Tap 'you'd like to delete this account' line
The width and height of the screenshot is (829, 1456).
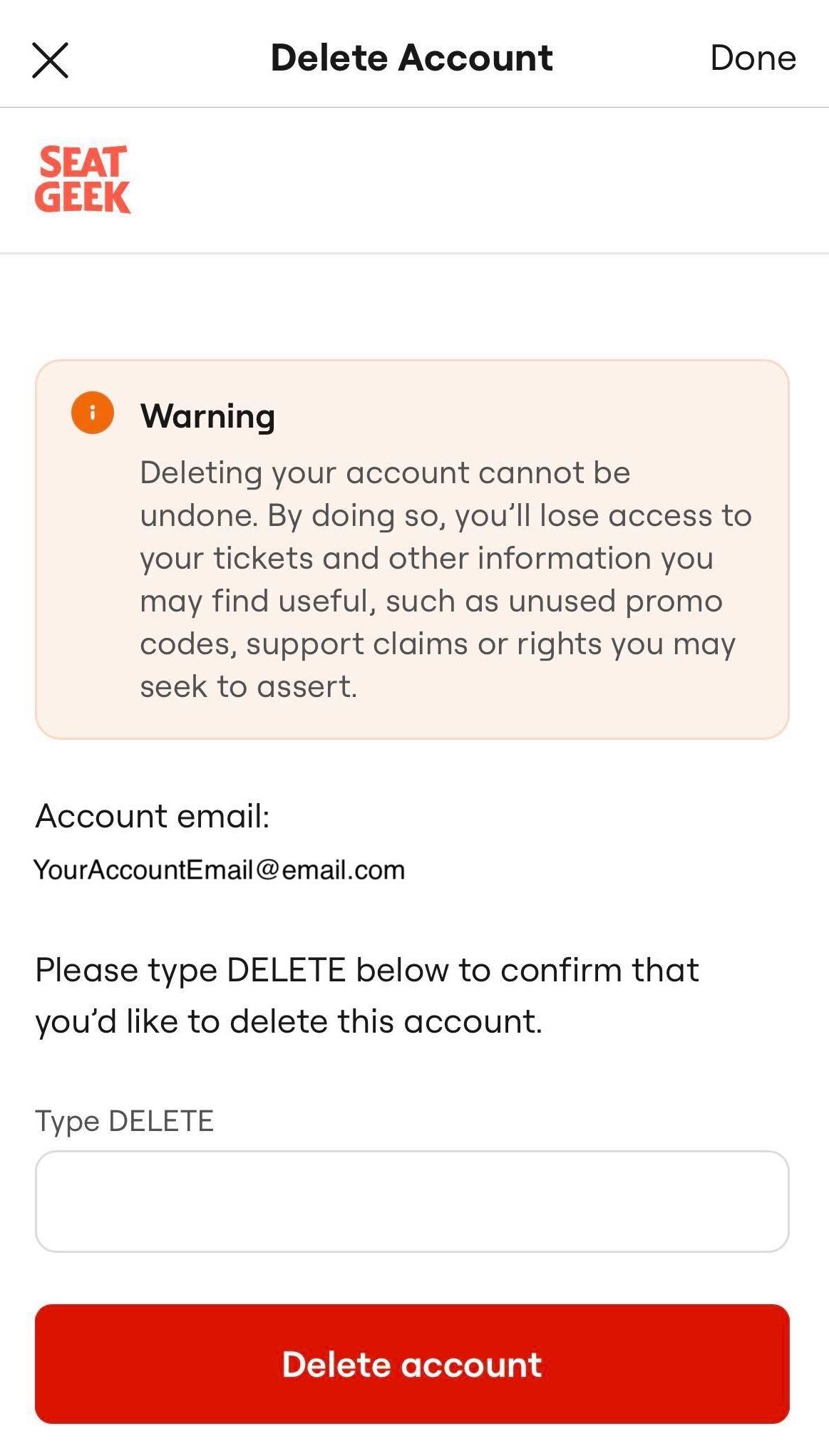pyautogui.click(x=289, y=1022)
